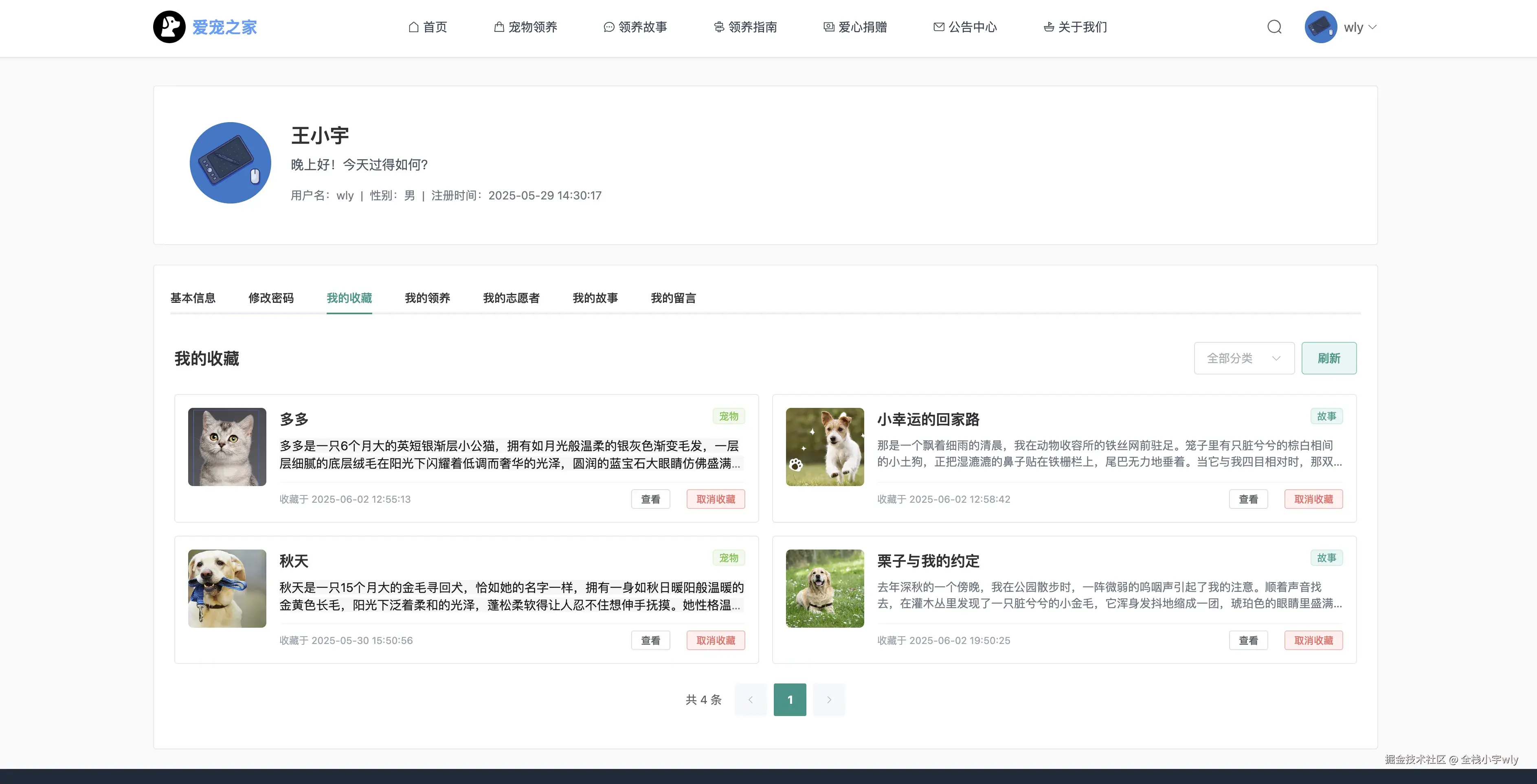Select the 基本信息 tab
The image size is (1537, 784).
(x=193, y=298)
